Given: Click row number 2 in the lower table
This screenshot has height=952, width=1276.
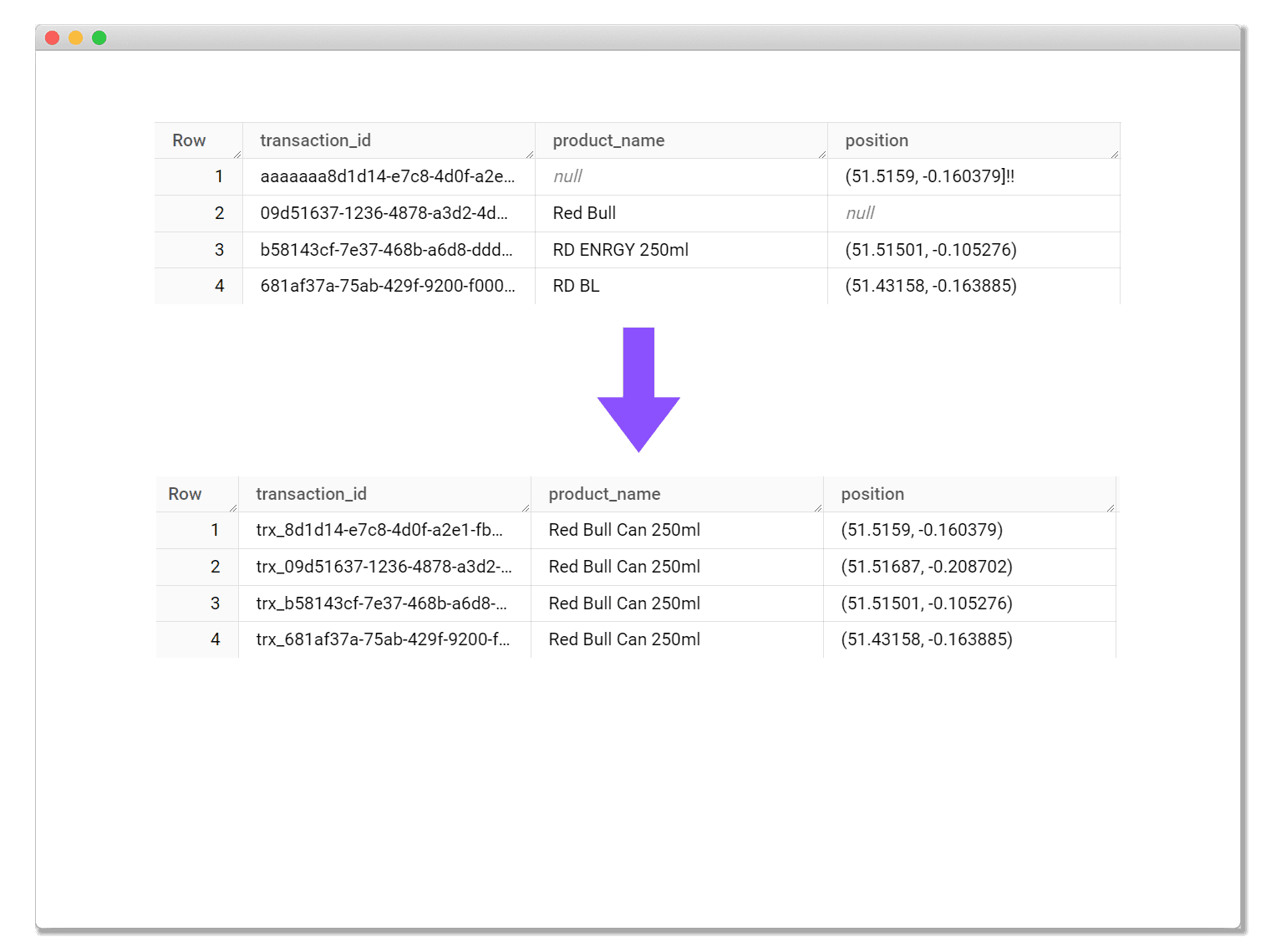Looking at the screenshot, I should pos(197,567).
